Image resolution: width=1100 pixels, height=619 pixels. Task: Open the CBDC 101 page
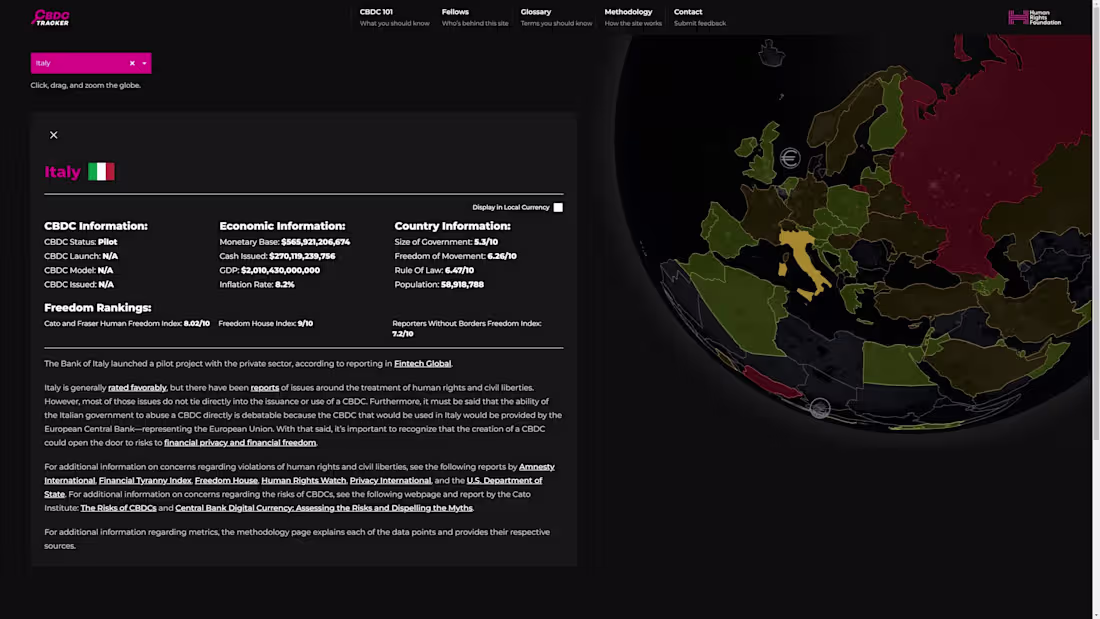pyautogui.click(x=377, y=11)
